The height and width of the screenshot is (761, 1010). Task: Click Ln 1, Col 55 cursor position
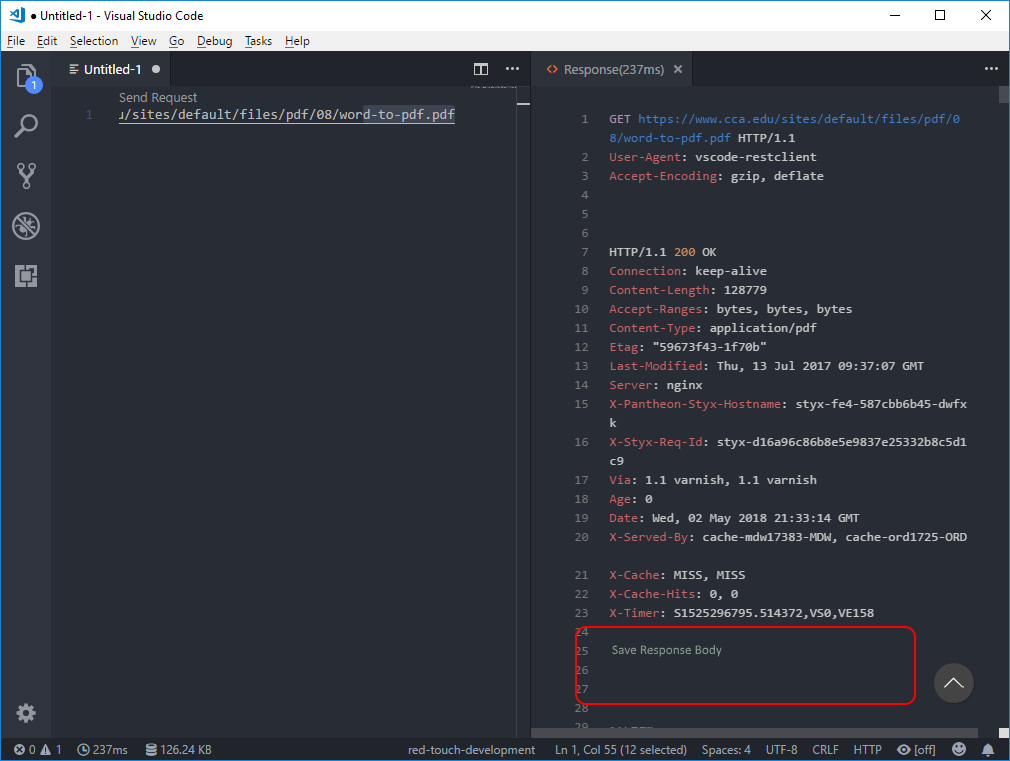coord(620,749)
